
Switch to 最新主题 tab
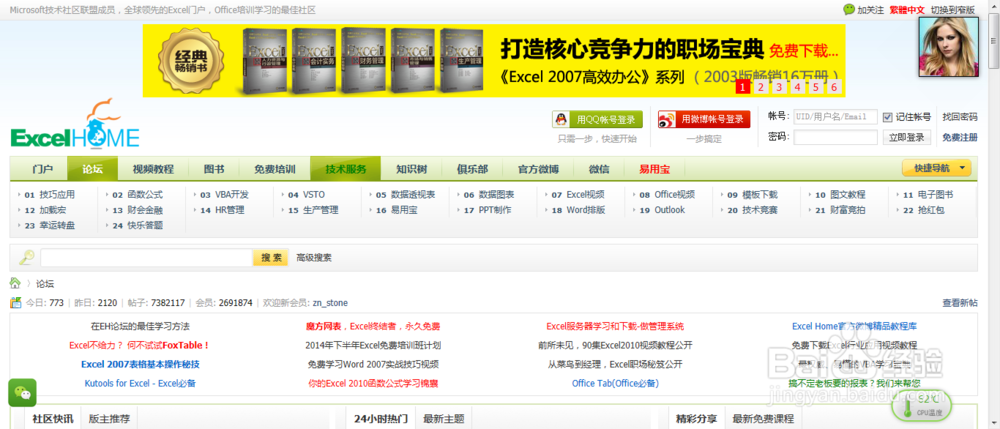point(443,419)
